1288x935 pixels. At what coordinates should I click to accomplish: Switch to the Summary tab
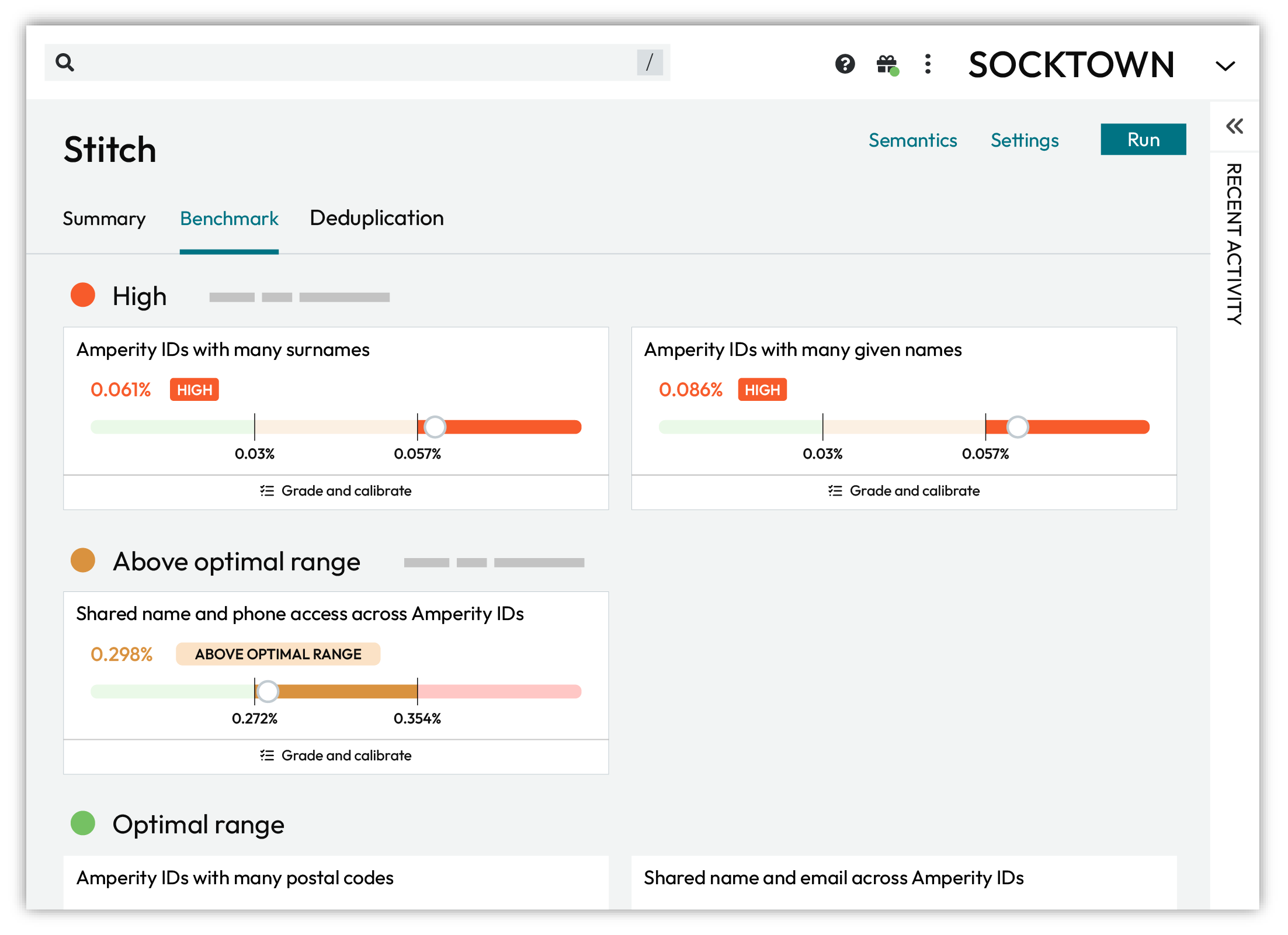(105, 219)
